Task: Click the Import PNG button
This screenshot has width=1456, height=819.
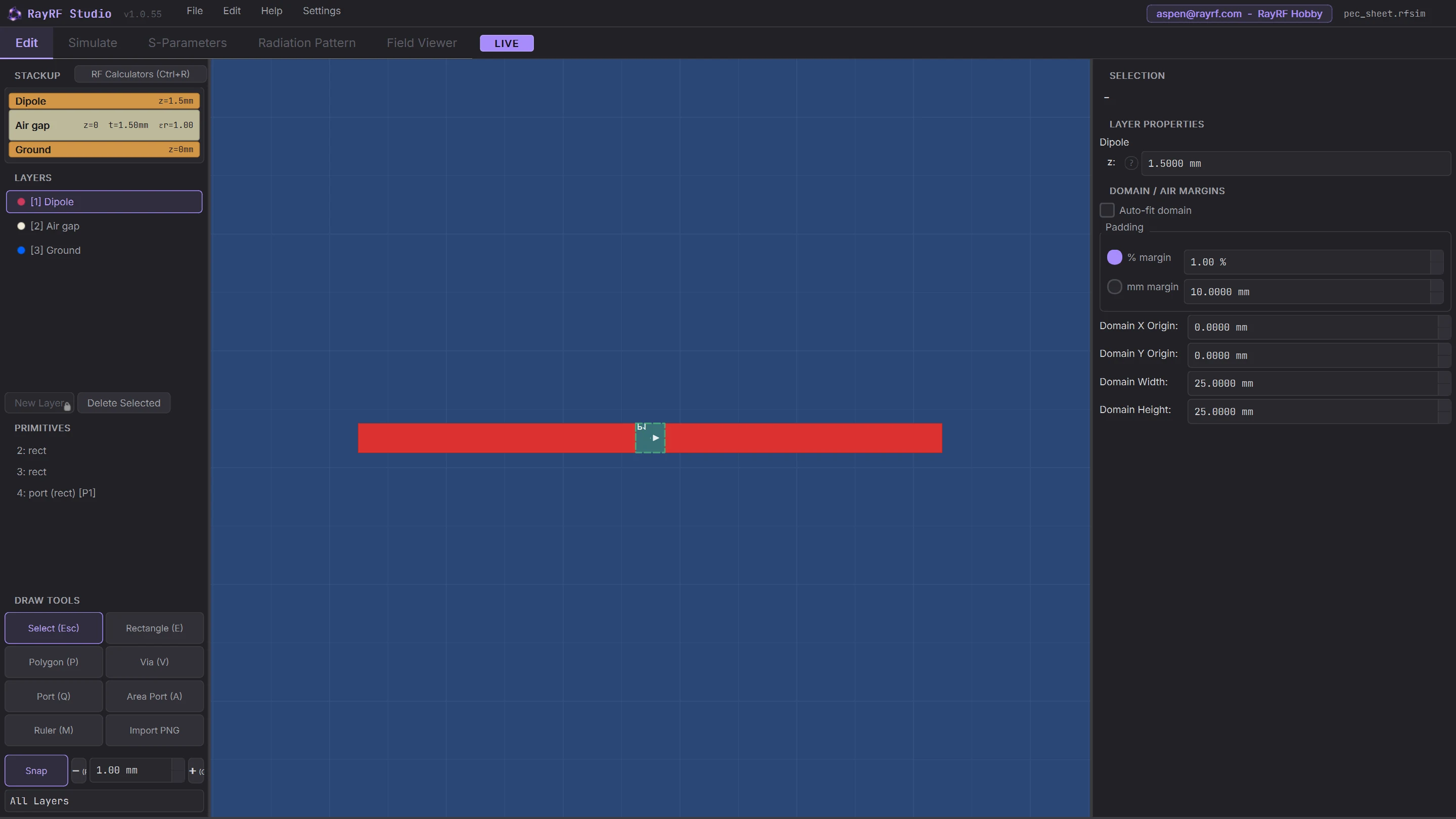Action: click(154, 730)
